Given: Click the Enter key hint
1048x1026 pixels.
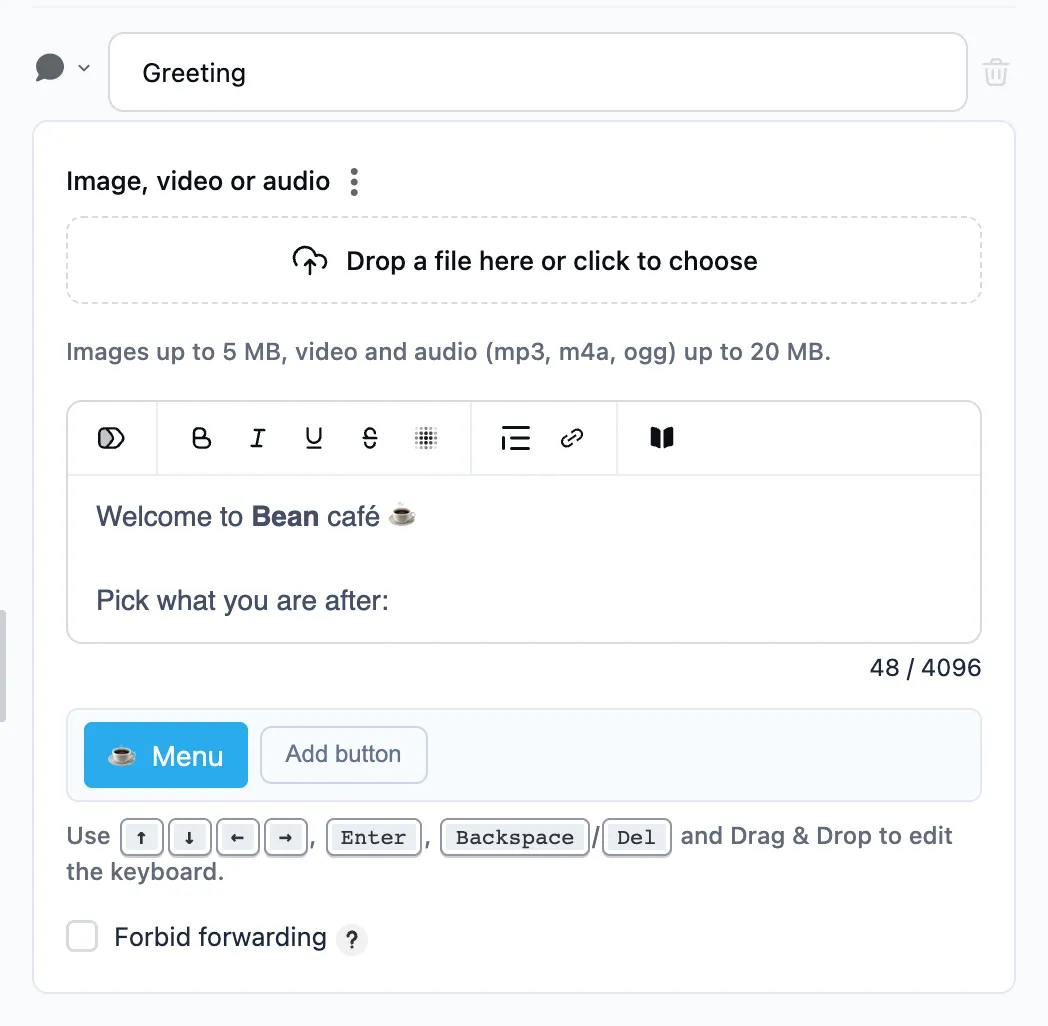Looking at the screenshot, I should [374, 838].
